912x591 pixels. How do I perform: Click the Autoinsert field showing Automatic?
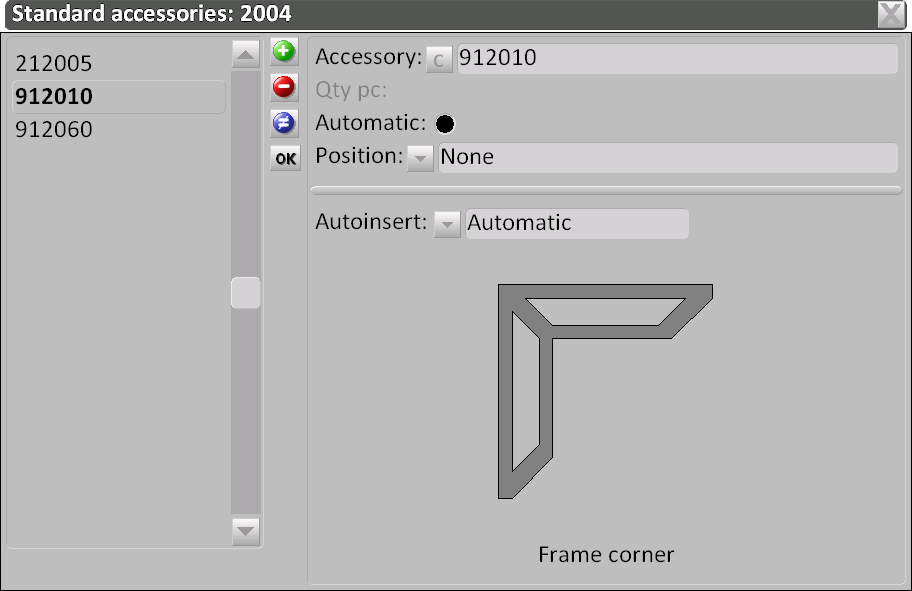(577, 224)
